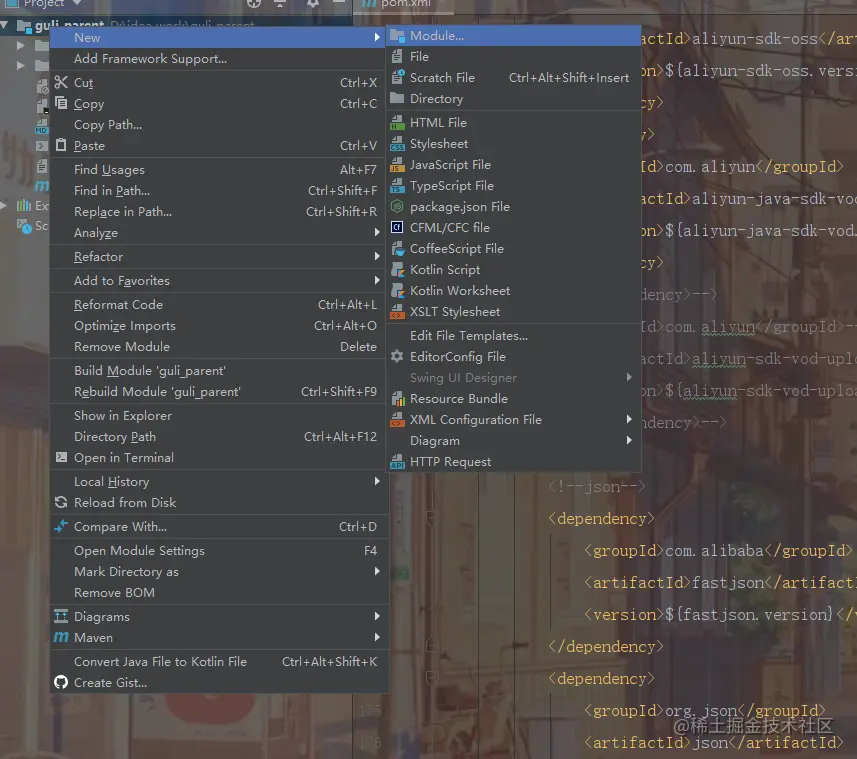
Task: Click the package.json File icon
Action: [x=397, y=207]
